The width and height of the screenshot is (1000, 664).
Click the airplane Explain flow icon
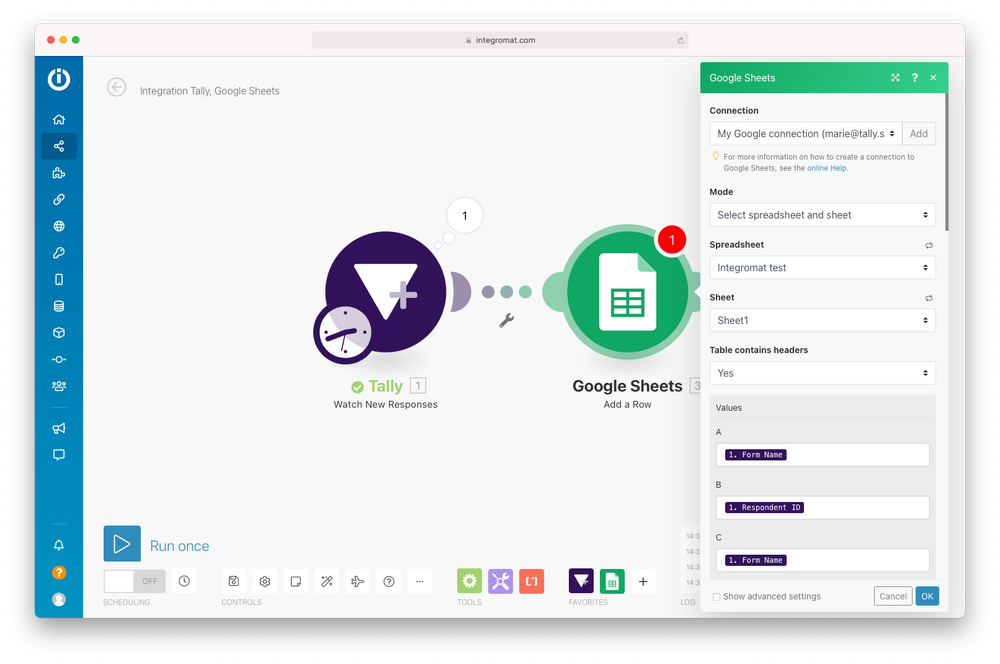(x=358, y=581)
